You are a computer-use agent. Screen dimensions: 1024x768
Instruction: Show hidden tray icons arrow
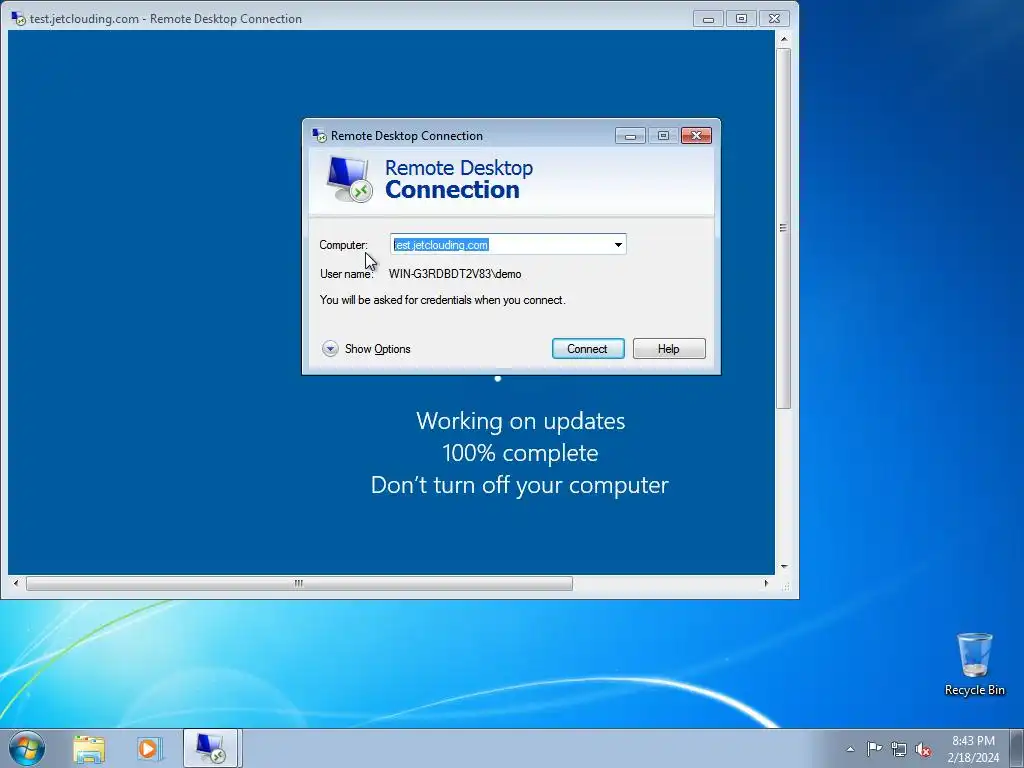[850, 749]
